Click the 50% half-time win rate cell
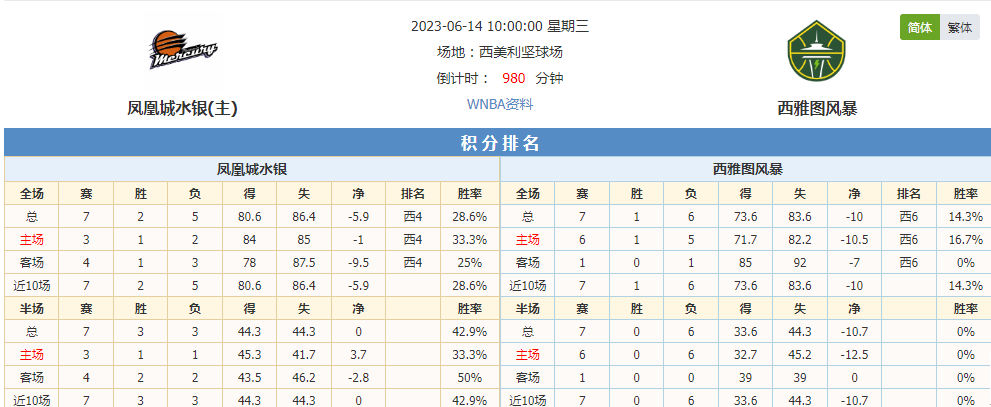The width and height of the screenshot is (991, 407). point(470,377)
